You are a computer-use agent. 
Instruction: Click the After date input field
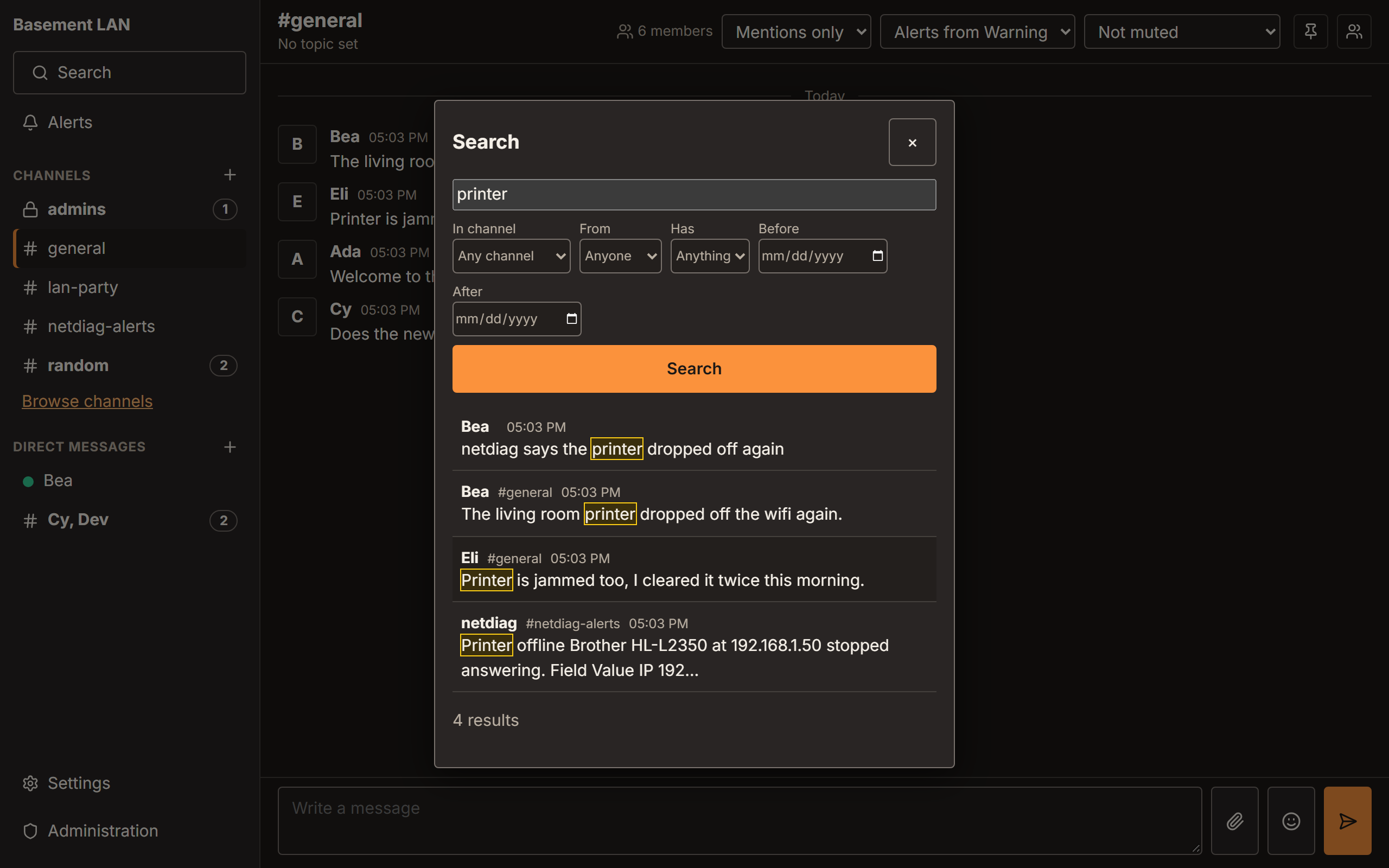pos(516,318)
